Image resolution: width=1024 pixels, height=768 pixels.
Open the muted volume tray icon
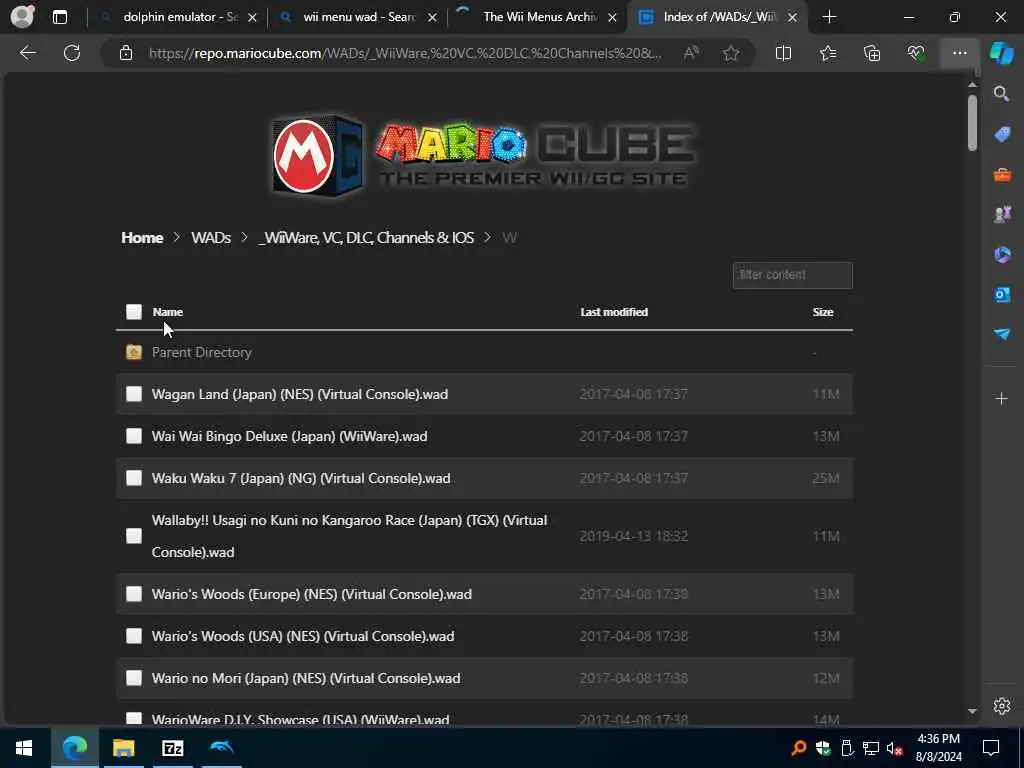pyautogui.click(x=894, y=748)
